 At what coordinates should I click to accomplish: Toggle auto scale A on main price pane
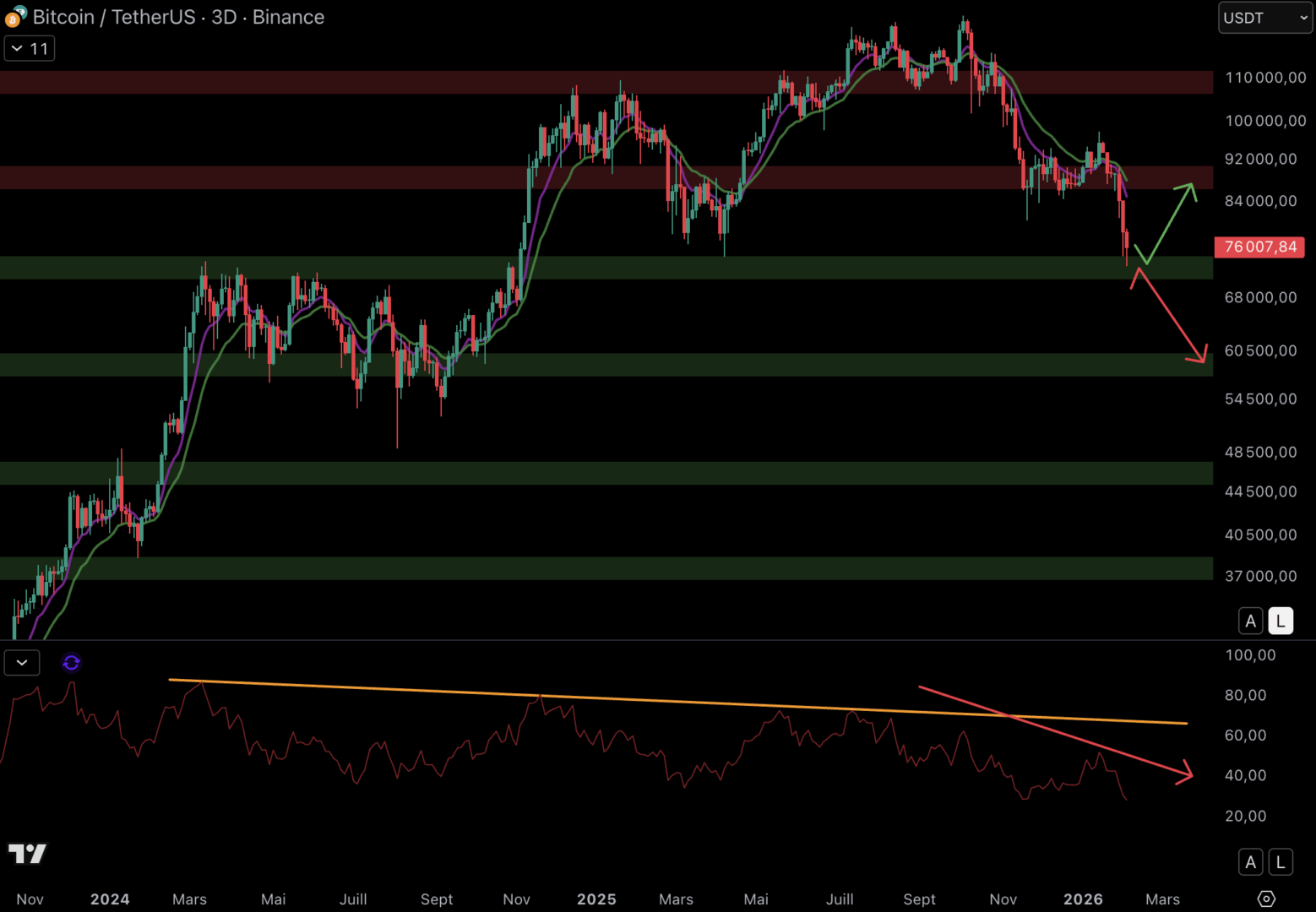pos(1250,621)
